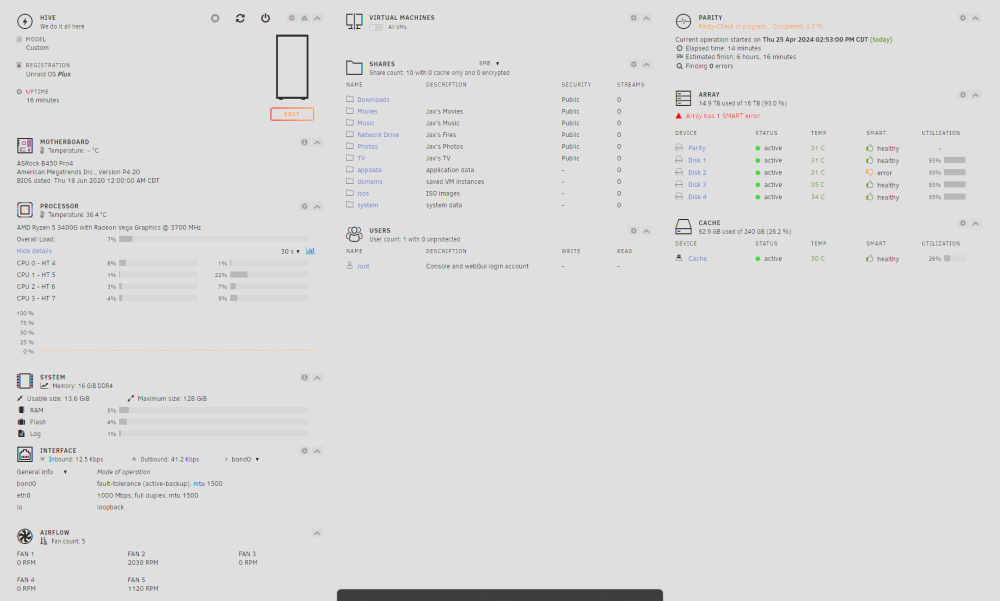Click the folder icon beside Movies
Viewport: 1000px width, 601px height.
pyautogui.click(x=349, y=110)
